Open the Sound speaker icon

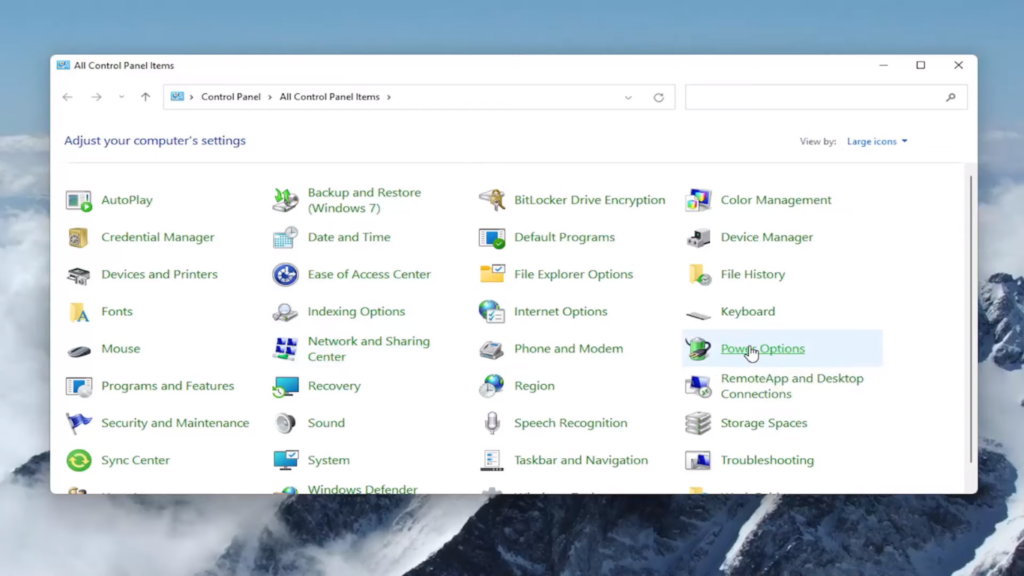coord(285,423)
